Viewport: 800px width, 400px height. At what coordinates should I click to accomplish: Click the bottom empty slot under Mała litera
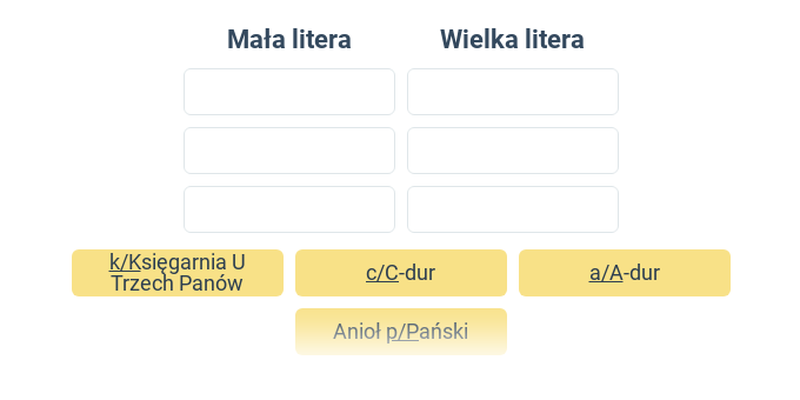coord(289,209)
